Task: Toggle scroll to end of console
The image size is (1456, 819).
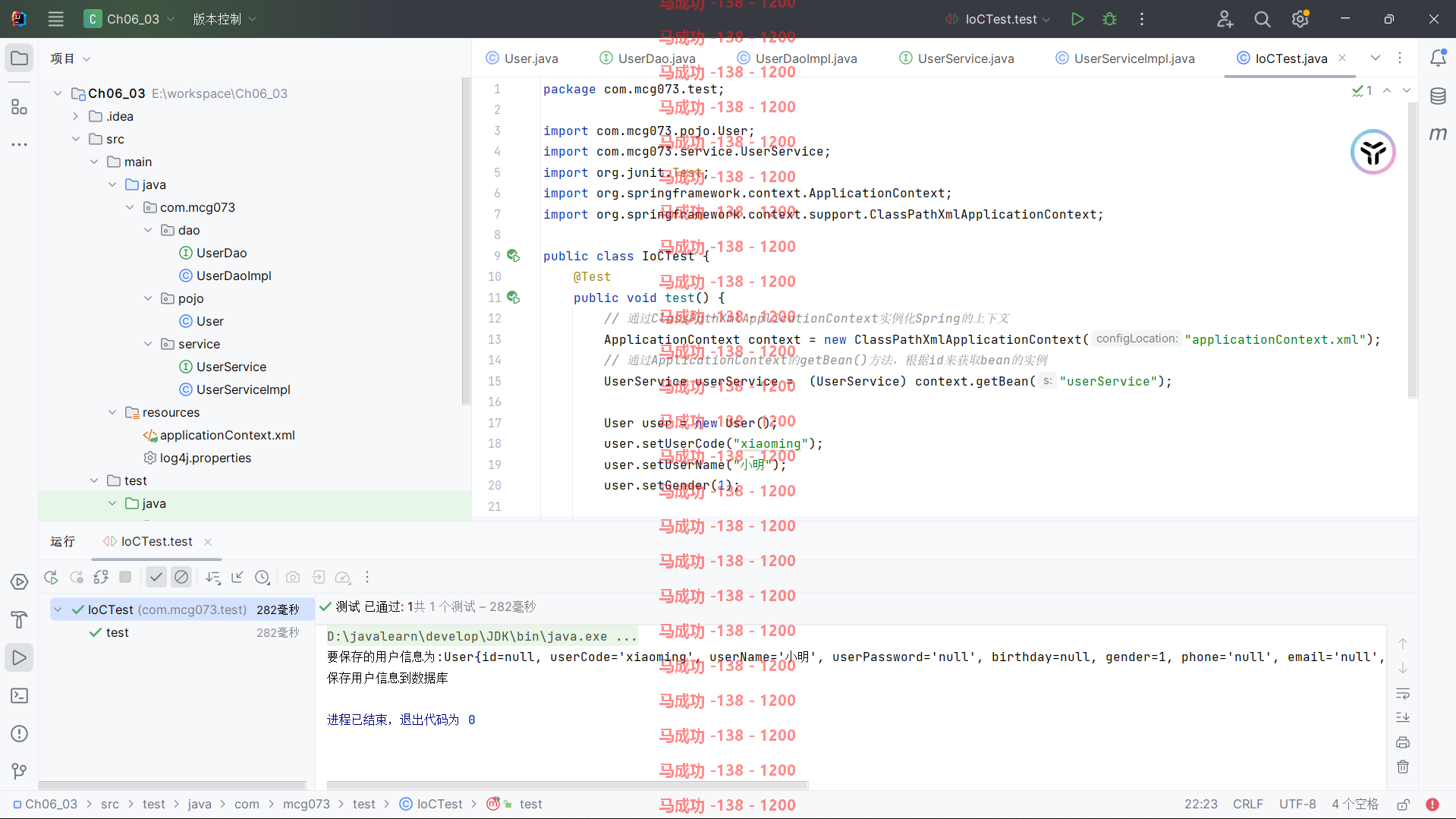Action: (1402, 718)
